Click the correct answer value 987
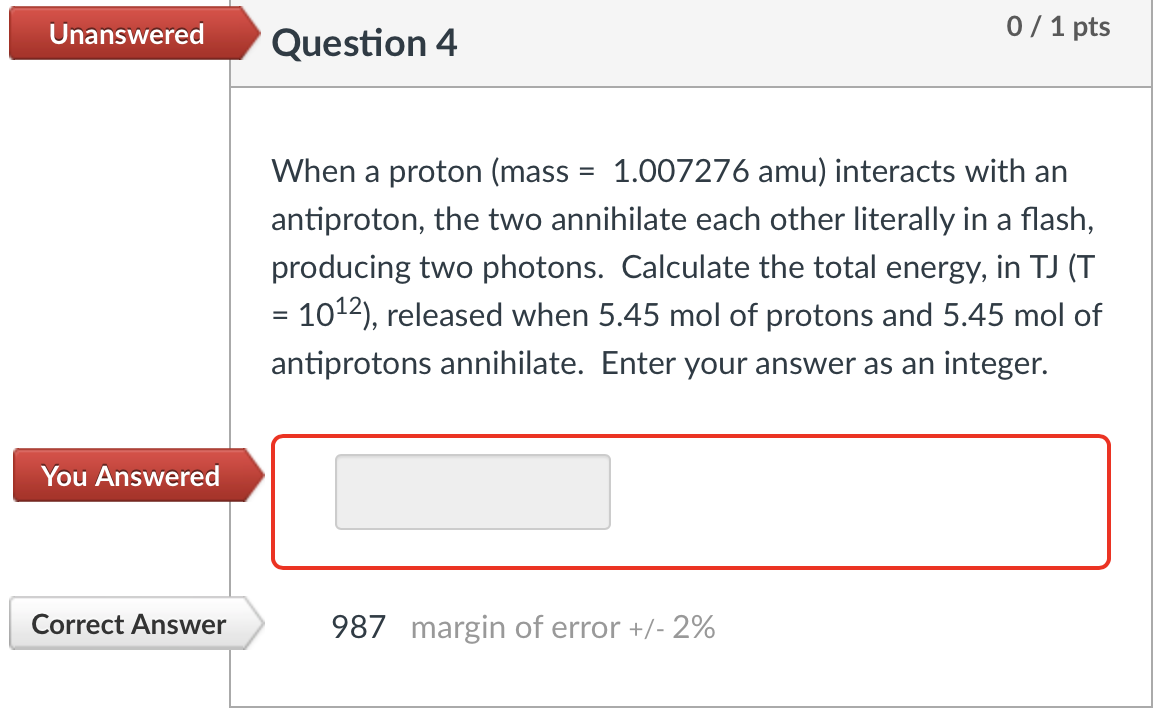 pos(358,627)
